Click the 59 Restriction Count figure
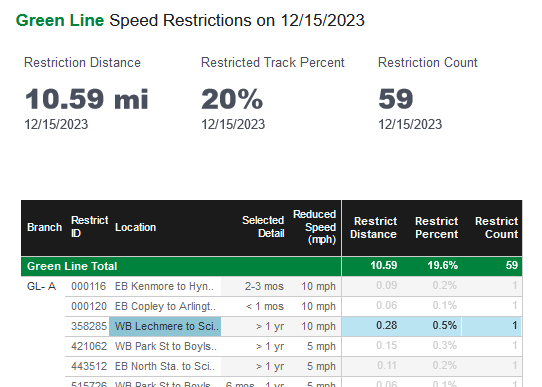 [x=396, y=99]
